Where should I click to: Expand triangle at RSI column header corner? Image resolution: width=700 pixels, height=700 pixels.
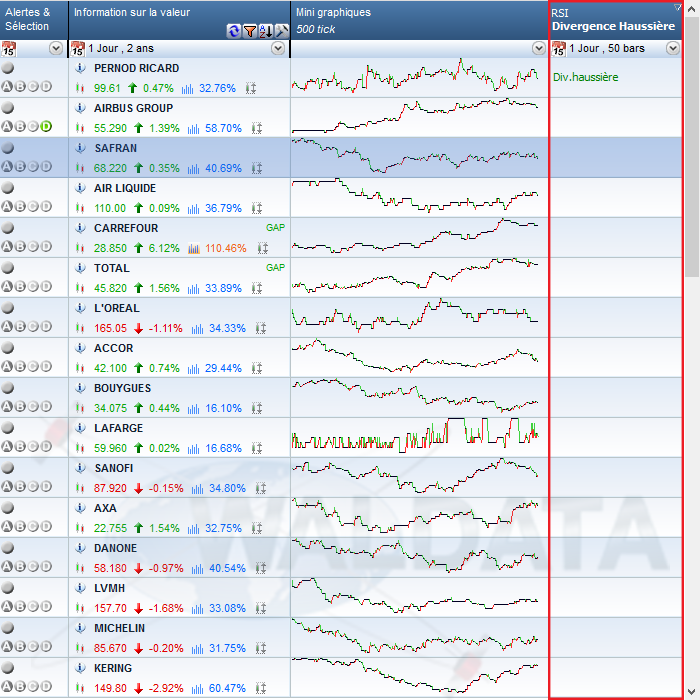(677, 7)
